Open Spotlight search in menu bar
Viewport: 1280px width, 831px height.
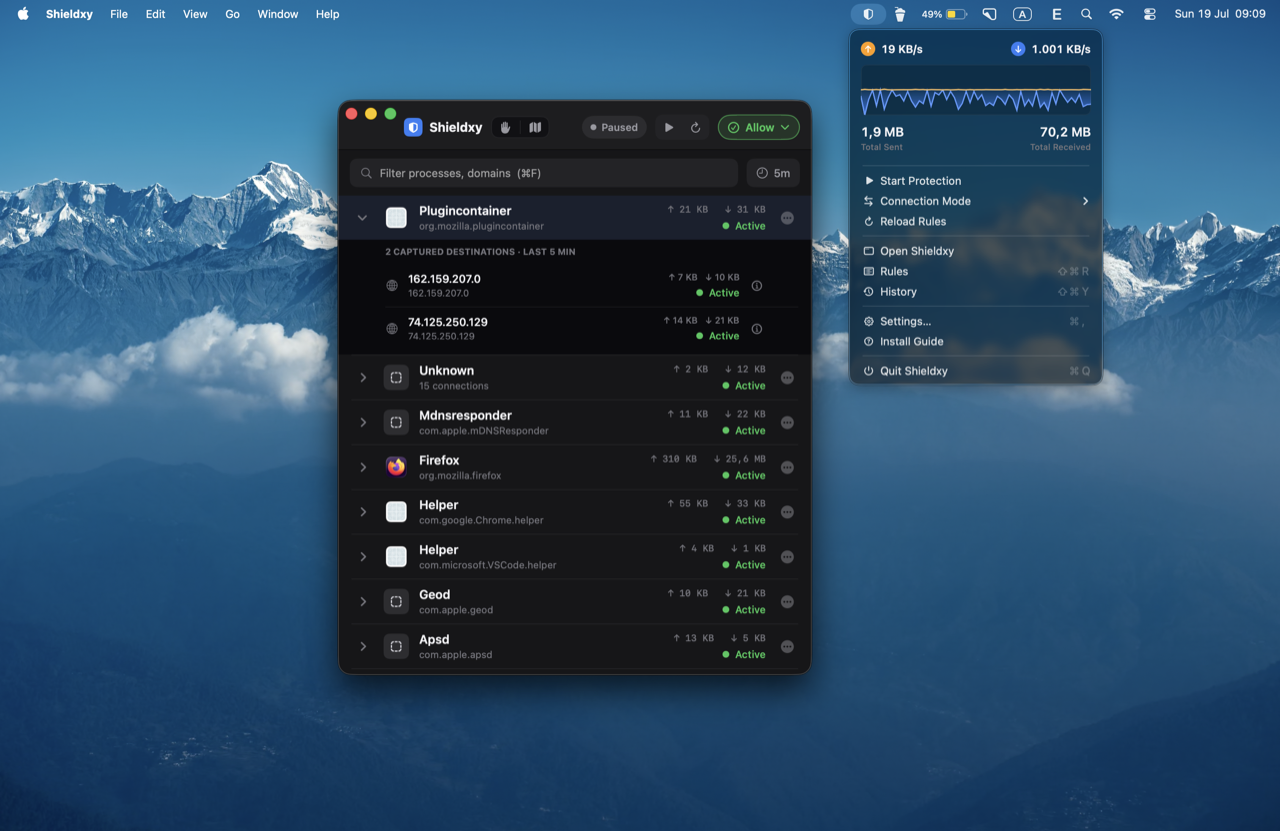(x=1086, y=14)
